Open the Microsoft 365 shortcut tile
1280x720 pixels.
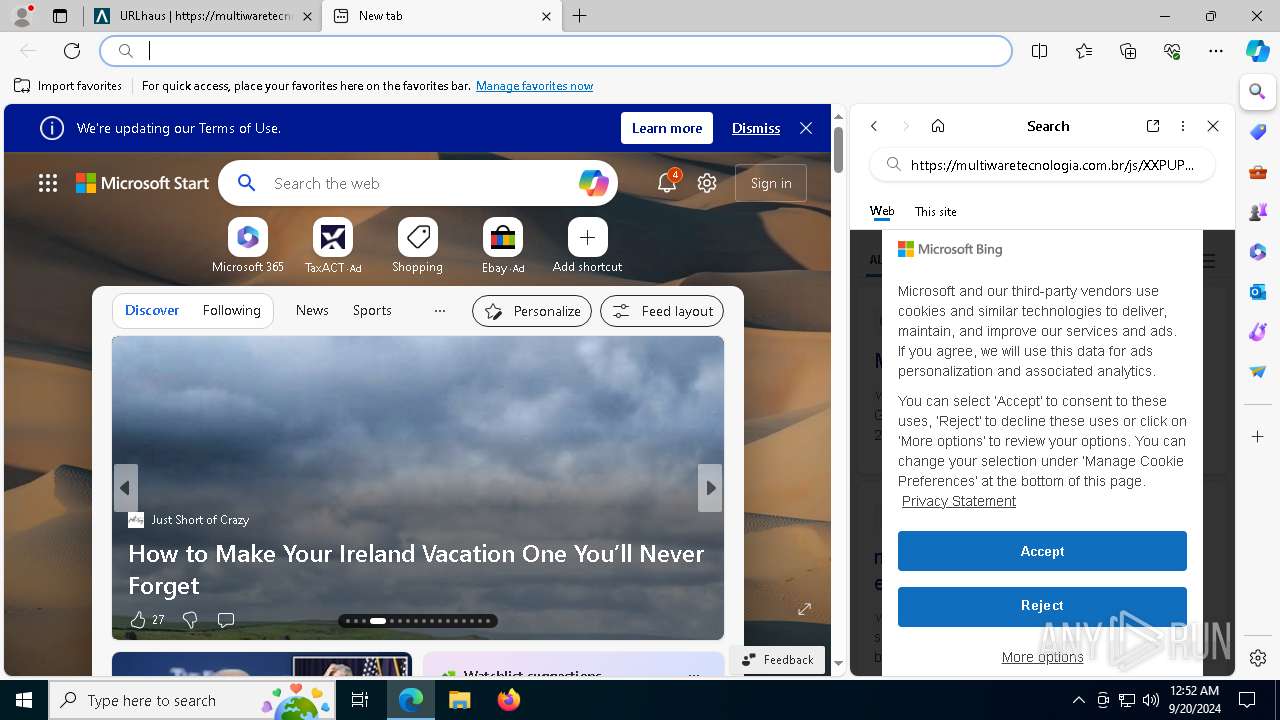[x=248, y=245]
